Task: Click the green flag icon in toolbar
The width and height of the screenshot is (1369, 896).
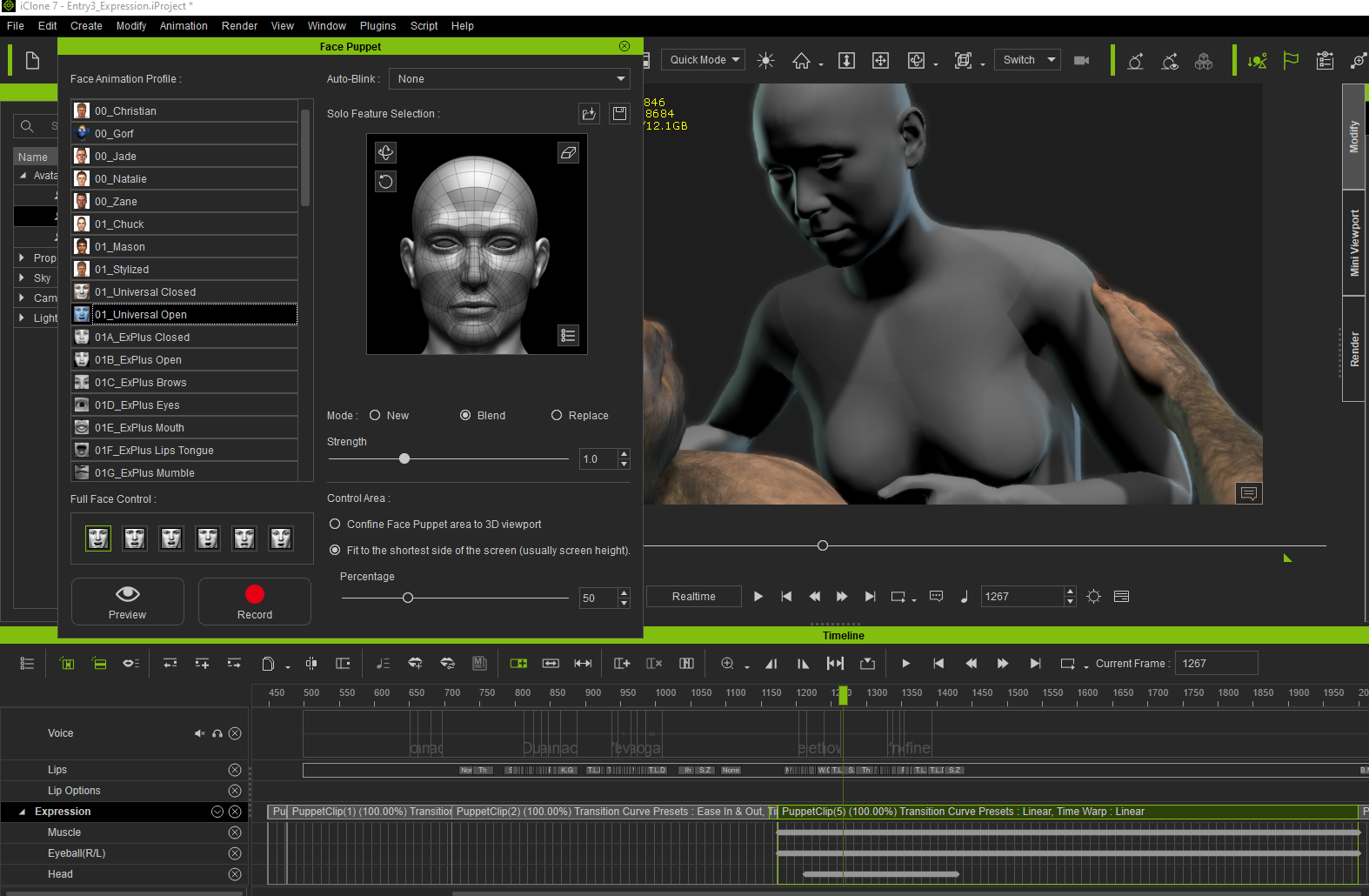Action: click(1291, 61)
